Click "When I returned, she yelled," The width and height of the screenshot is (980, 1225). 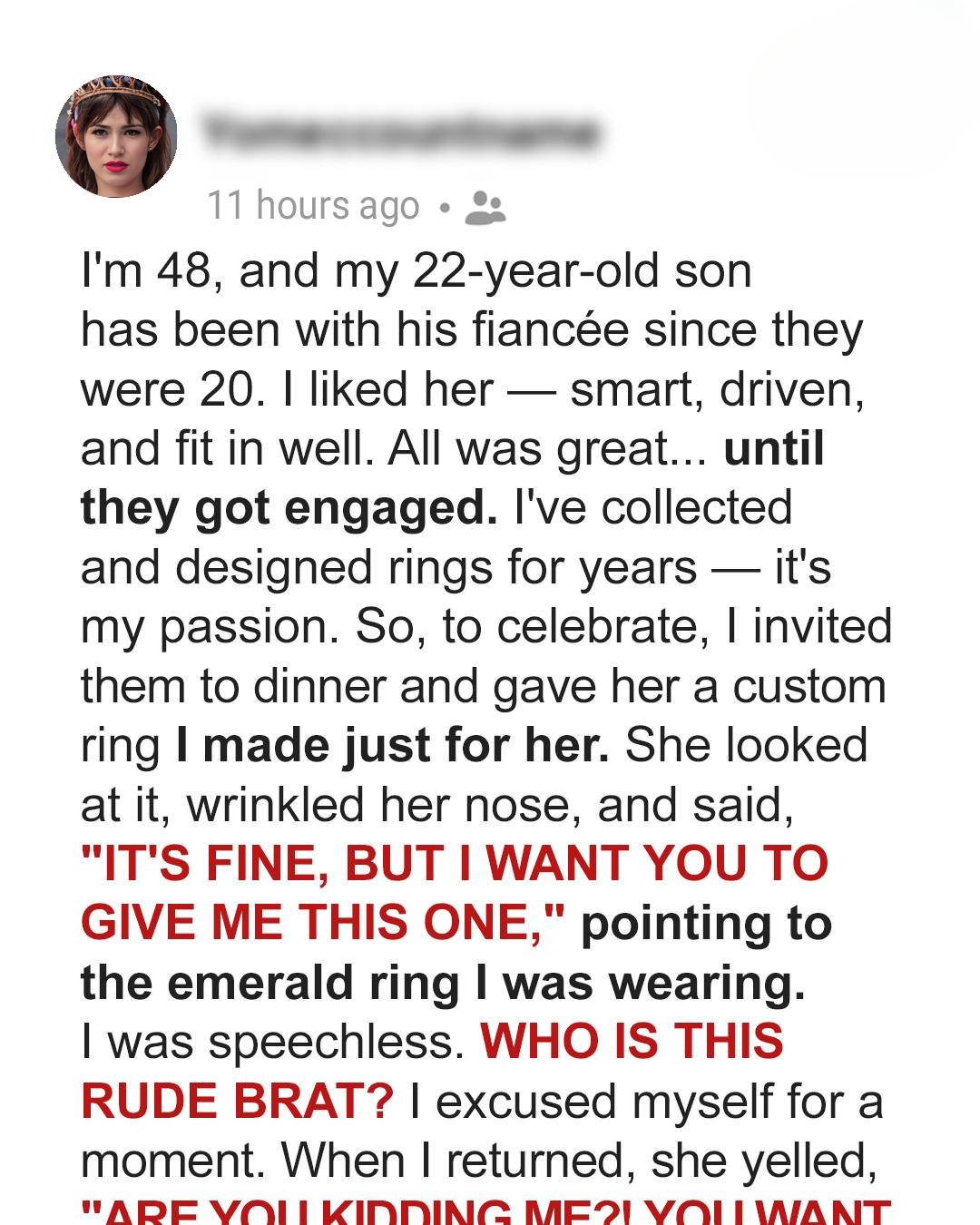tap(579, 1161)
